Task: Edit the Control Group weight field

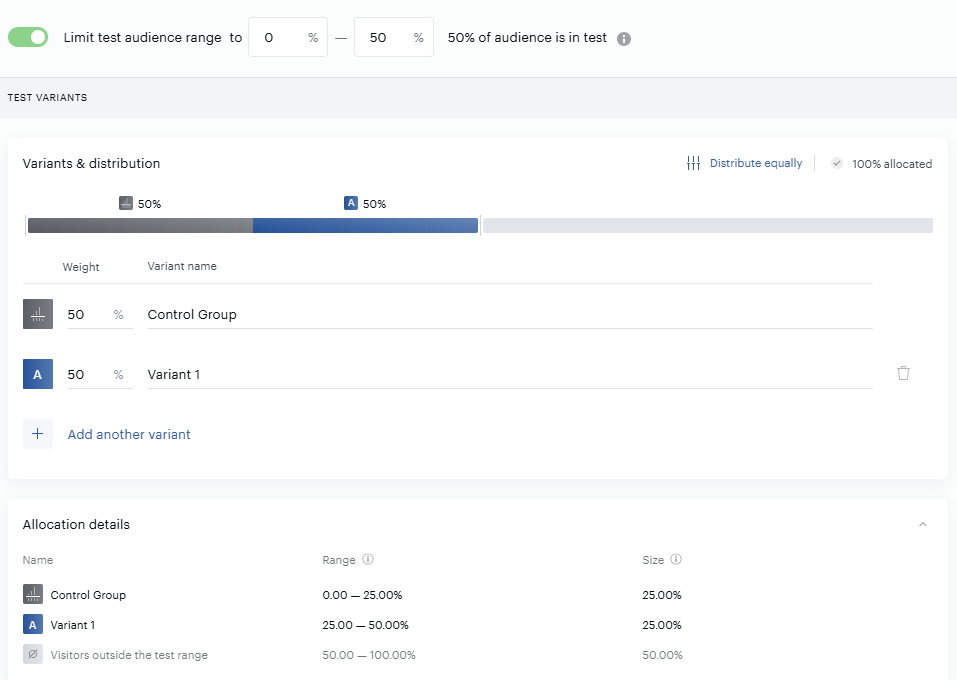Action: tap(100, 314)
